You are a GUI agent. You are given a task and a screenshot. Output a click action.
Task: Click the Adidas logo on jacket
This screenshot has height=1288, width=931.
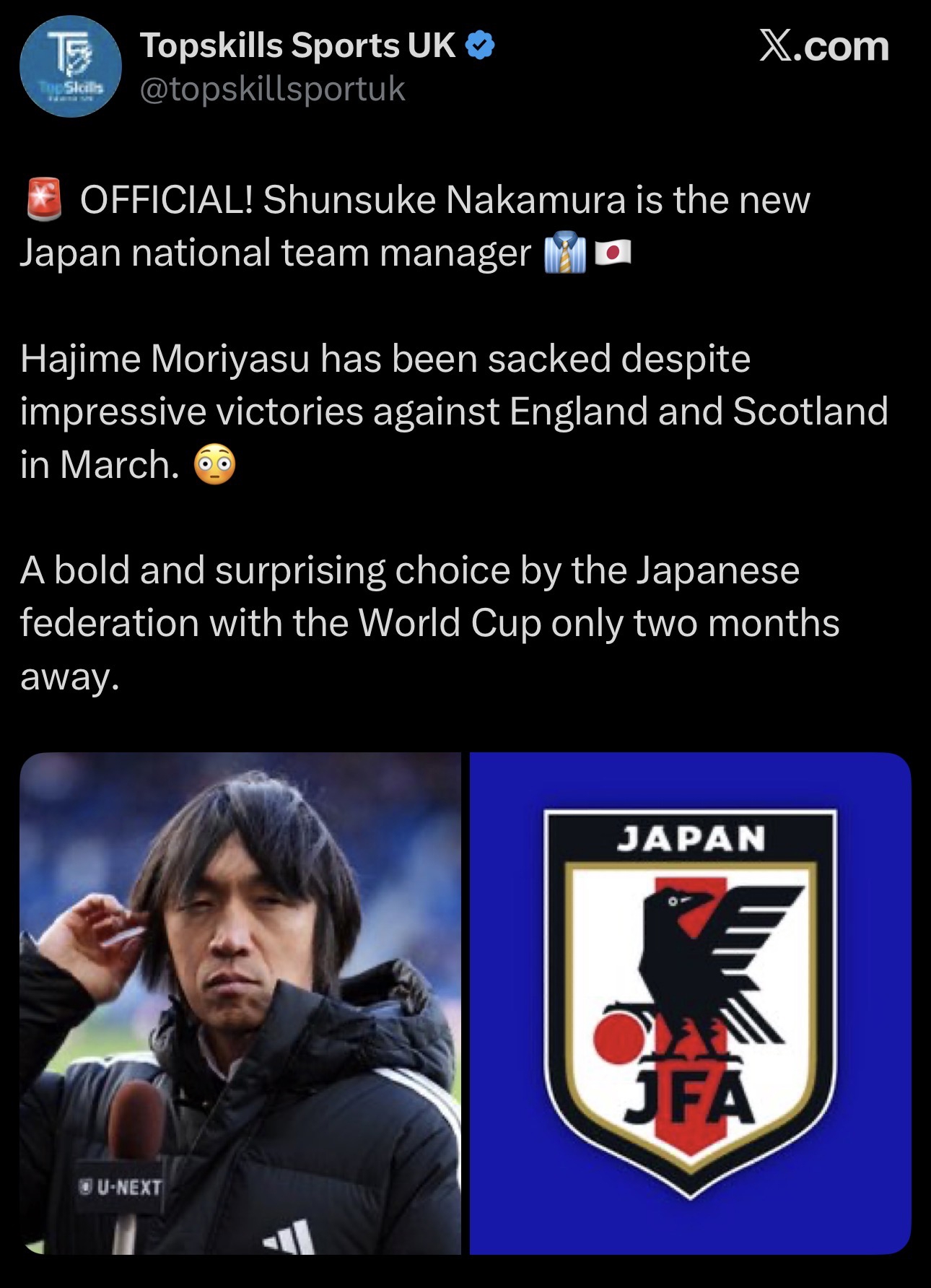289,1237
